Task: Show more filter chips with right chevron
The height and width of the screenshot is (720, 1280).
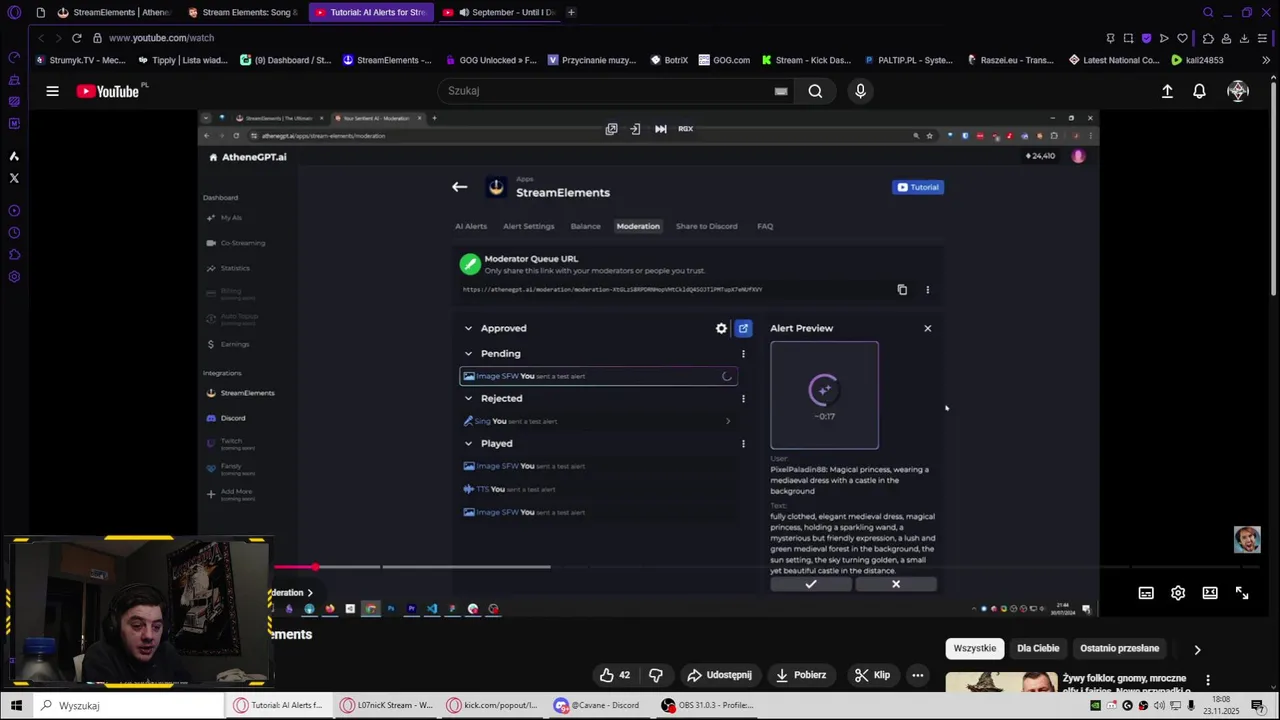Action: [x=1197, y=649]
